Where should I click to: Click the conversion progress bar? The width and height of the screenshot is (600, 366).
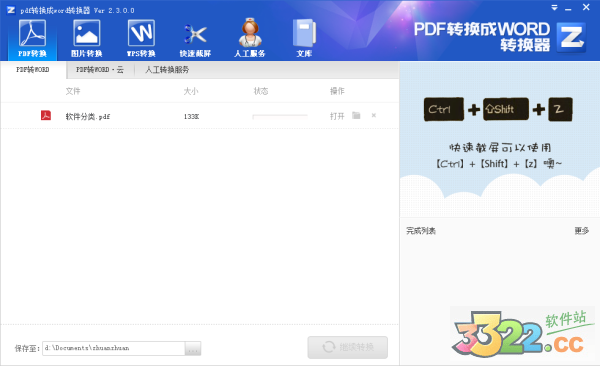pyautogui.click(x=280, y=116)
